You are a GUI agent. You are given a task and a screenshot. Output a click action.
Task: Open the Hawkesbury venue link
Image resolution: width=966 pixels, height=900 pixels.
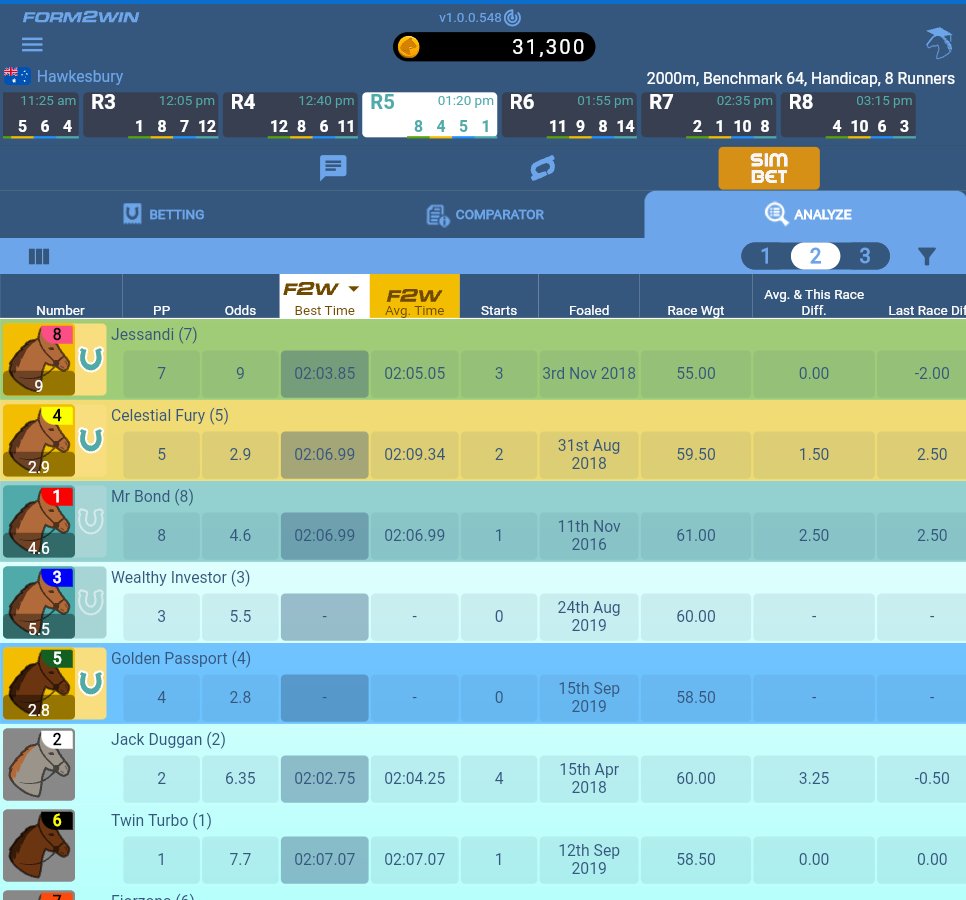pyautogui.click(x=80, y=76)
